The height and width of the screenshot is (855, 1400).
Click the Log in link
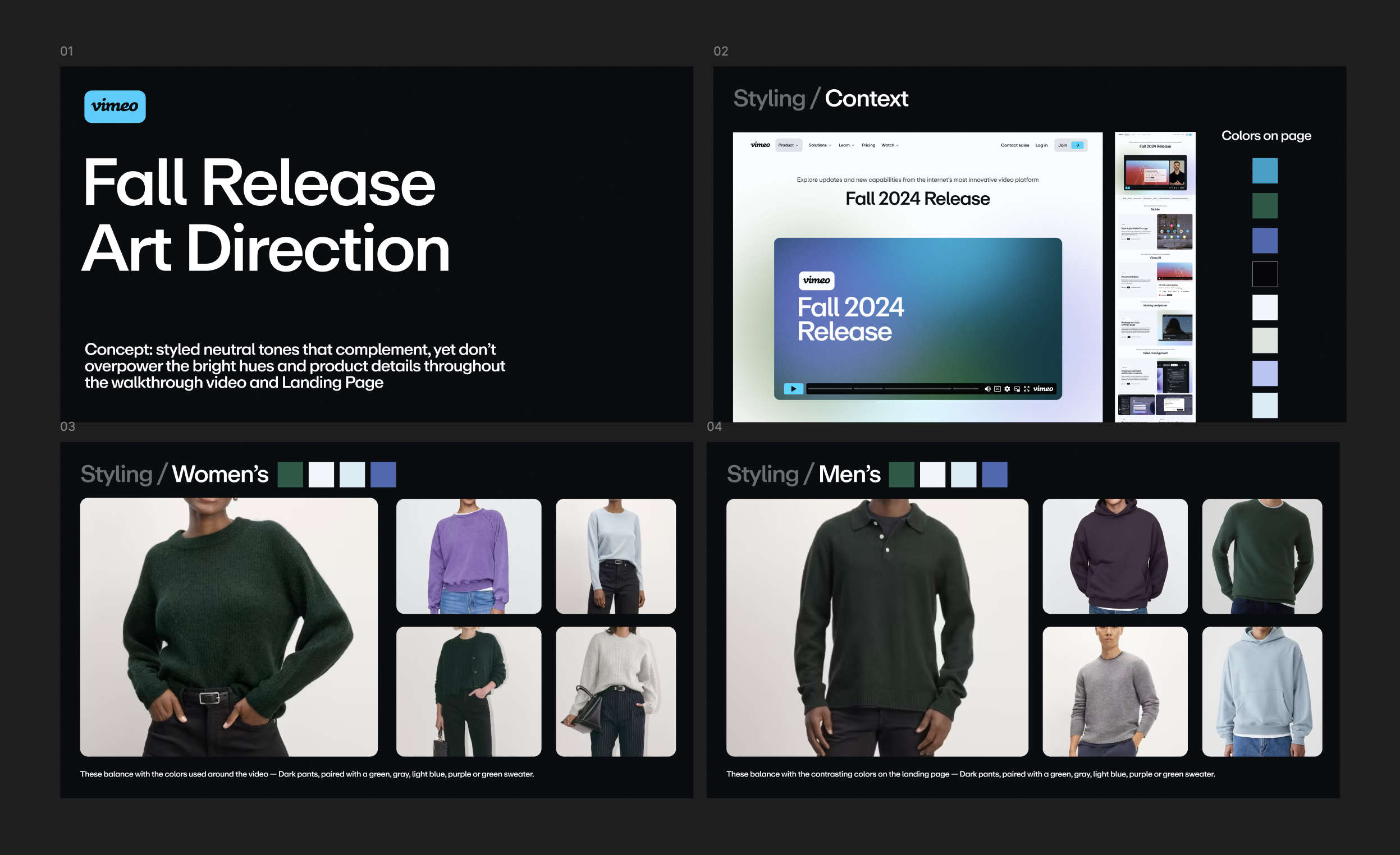[1041, 145]
